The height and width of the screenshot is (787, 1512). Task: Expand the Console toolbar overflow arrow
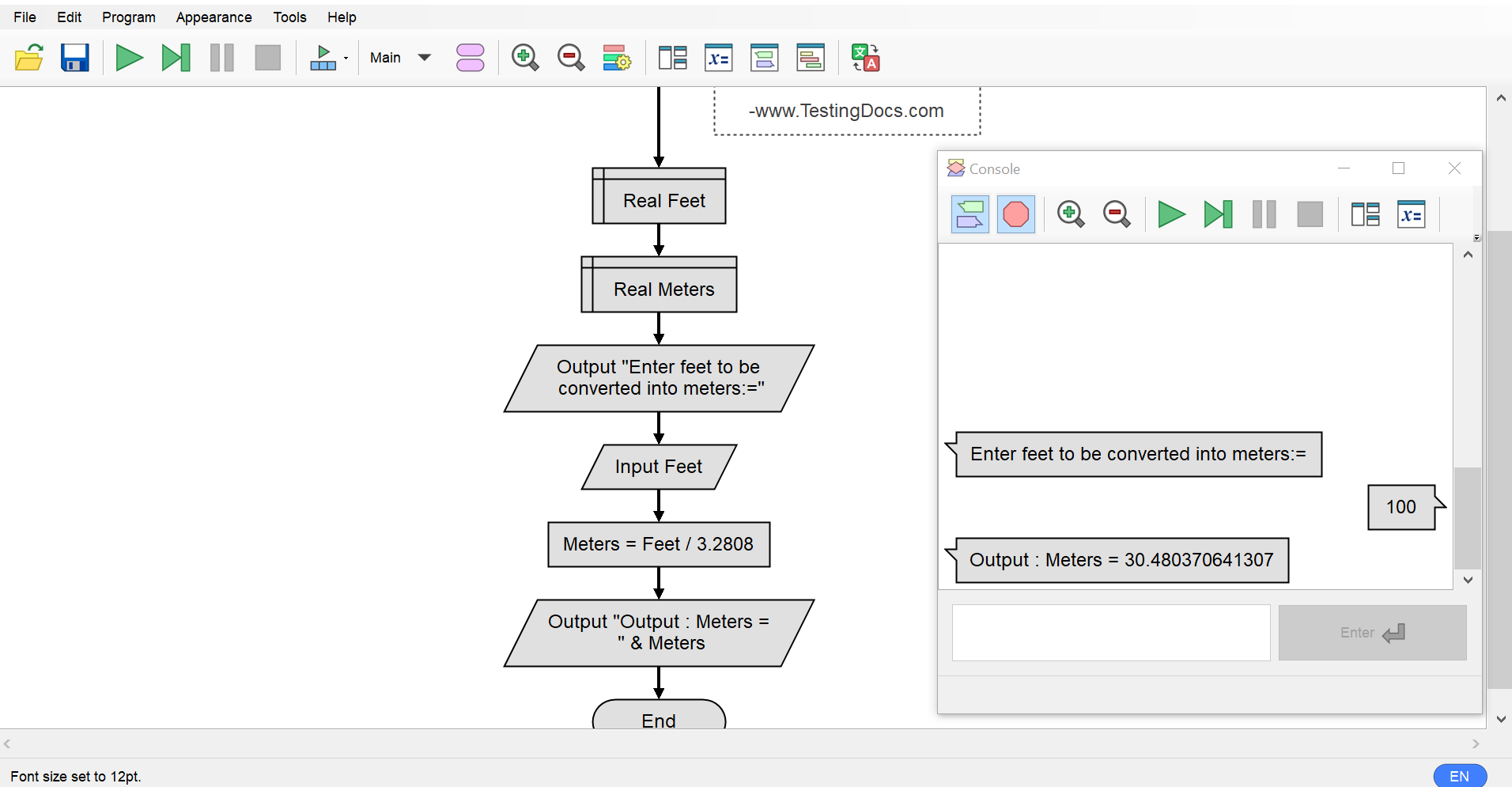[x=1476, y=238]
